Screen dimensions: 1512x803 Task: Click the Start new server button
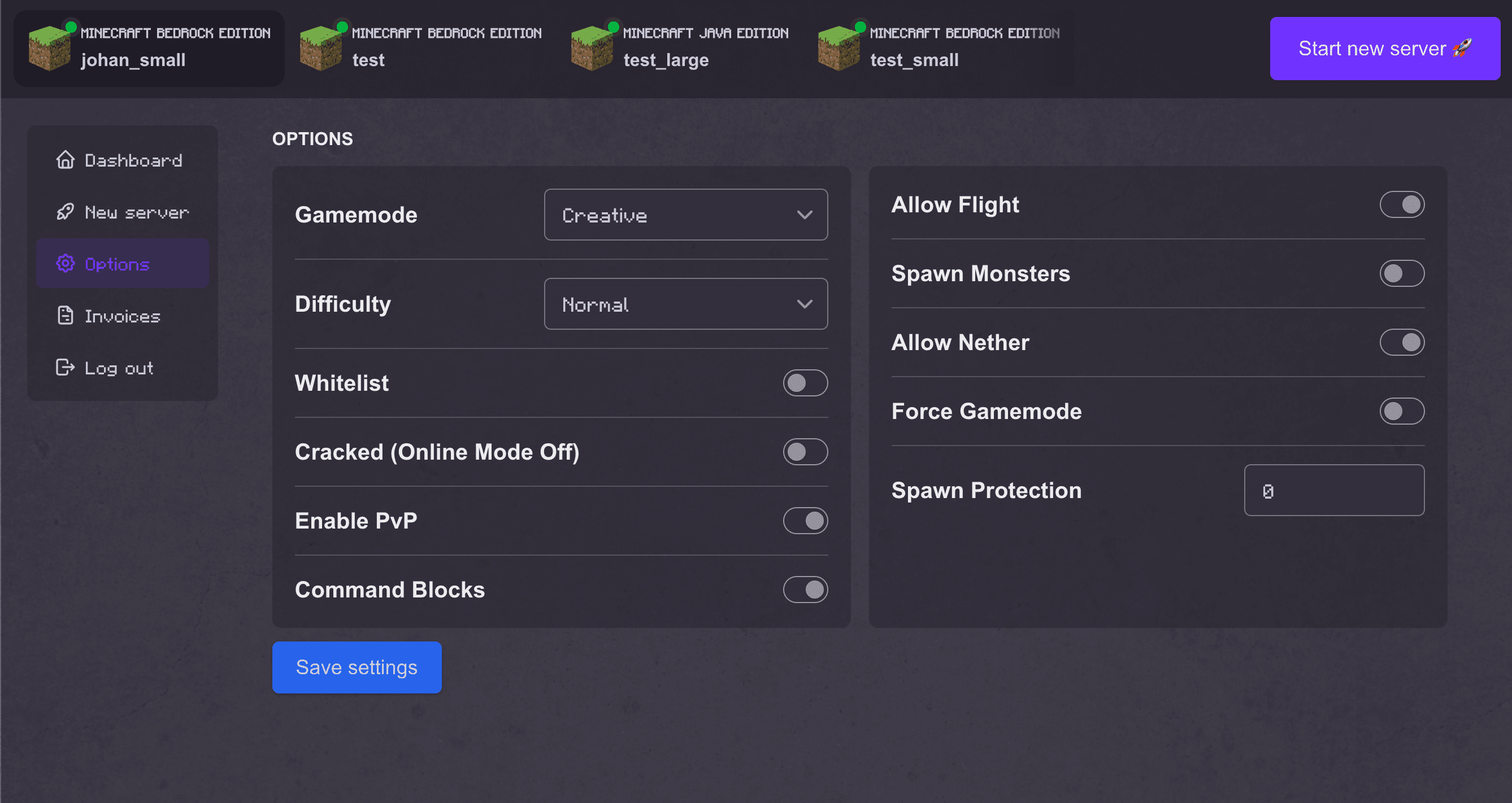pyautogui.click(x=1385, y=49)
